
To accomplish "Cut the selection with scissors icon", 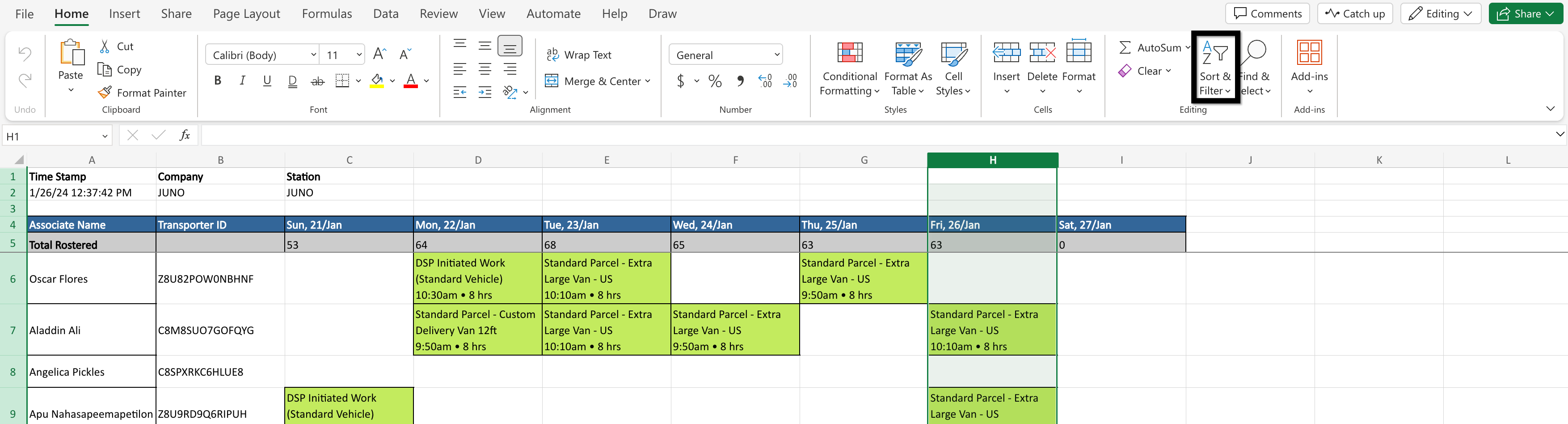I will click(105, 47).
